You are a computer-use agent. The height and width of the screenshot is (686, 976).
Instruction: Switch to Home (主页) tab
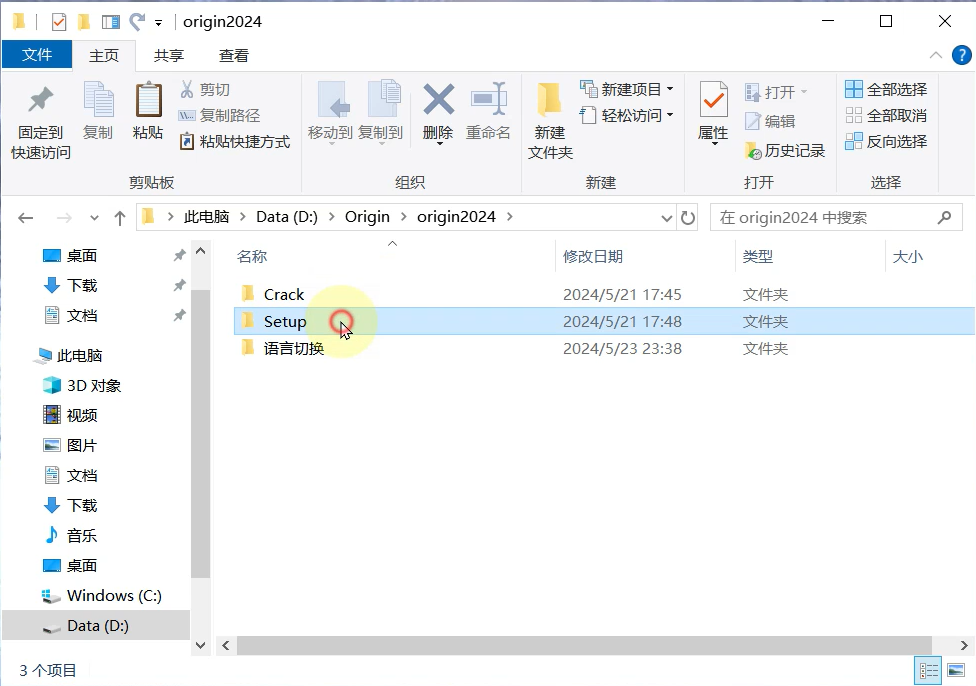point(104,55)
